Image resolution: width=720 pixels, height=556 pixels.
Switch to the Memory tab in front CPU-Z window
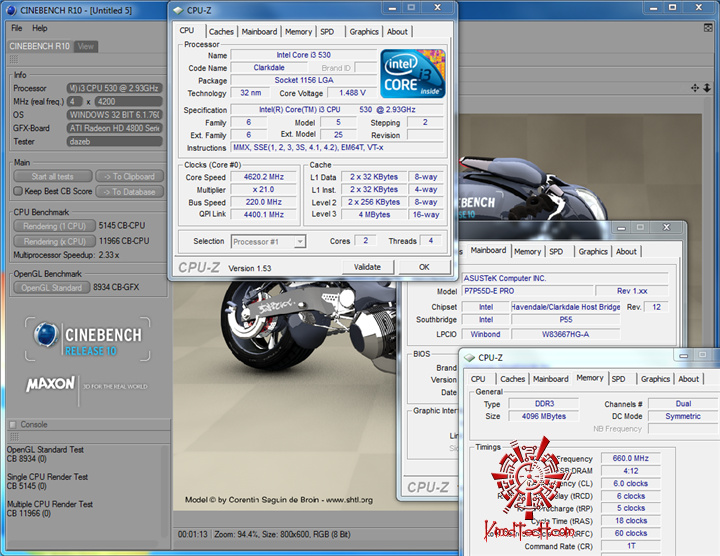click(x=298, y=32)
